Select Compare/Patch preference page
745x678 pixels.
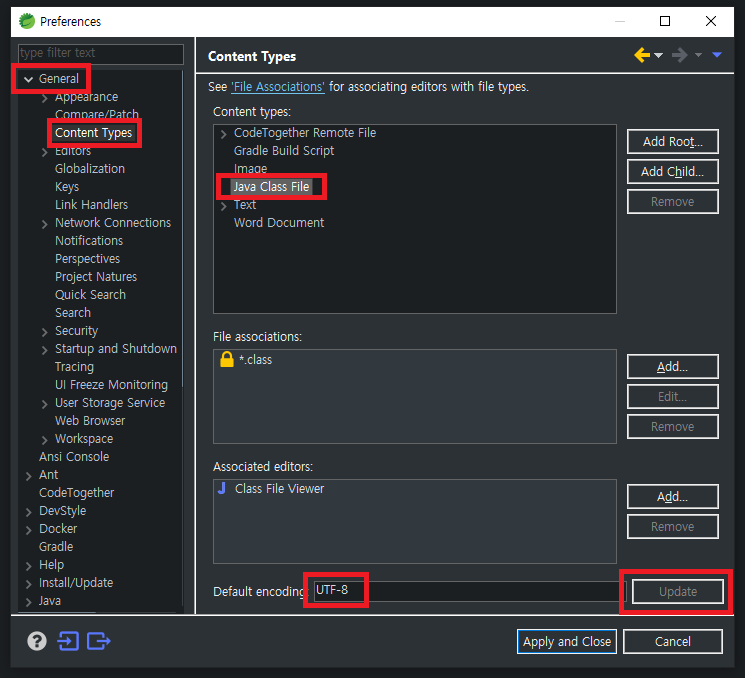[97, 114]
